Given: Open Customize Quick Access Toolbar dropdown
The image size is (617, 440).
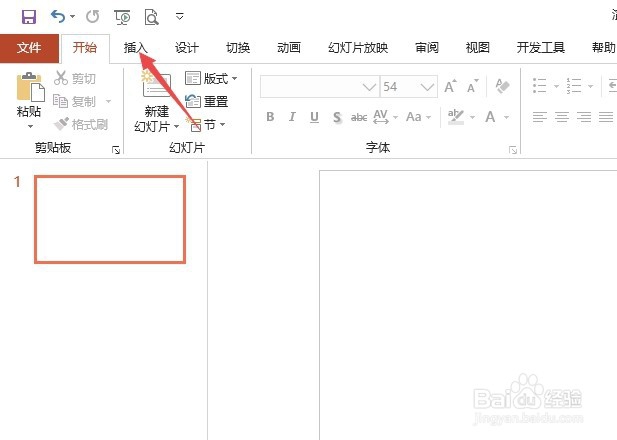Looking at the screenshot, I should point(180,17).
